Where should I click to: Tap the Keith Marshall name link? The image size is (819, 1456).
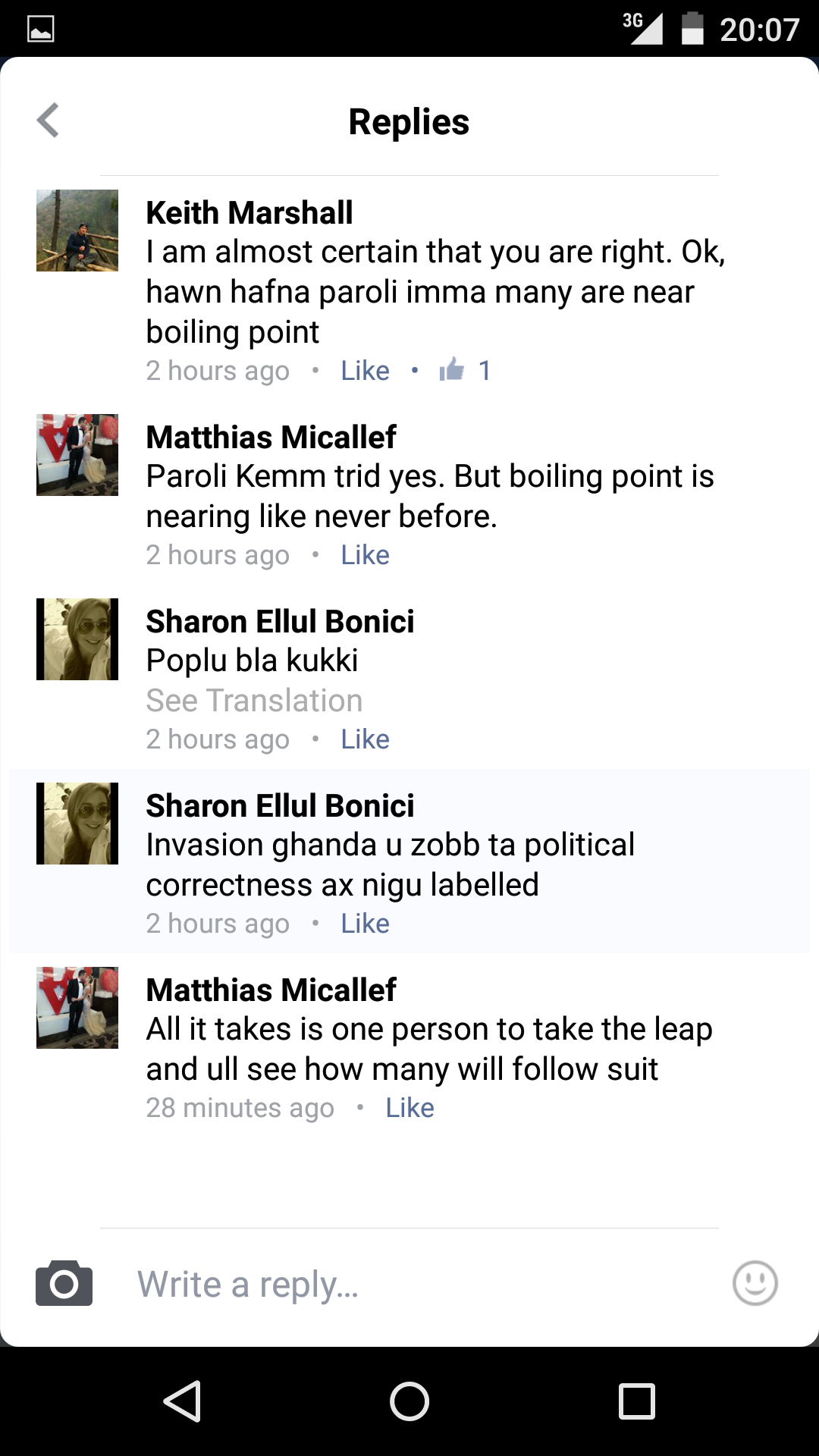coord(249,212)
